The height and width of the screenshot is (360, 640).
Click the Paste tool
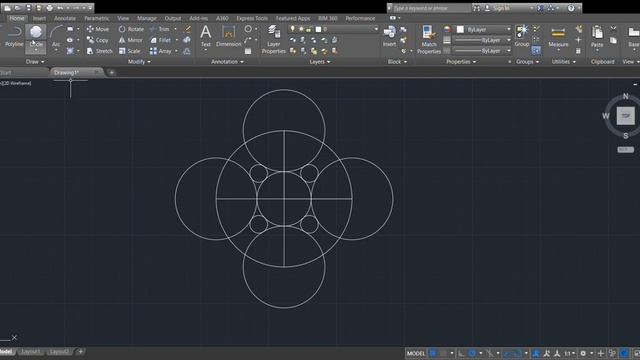coord(597,37)
